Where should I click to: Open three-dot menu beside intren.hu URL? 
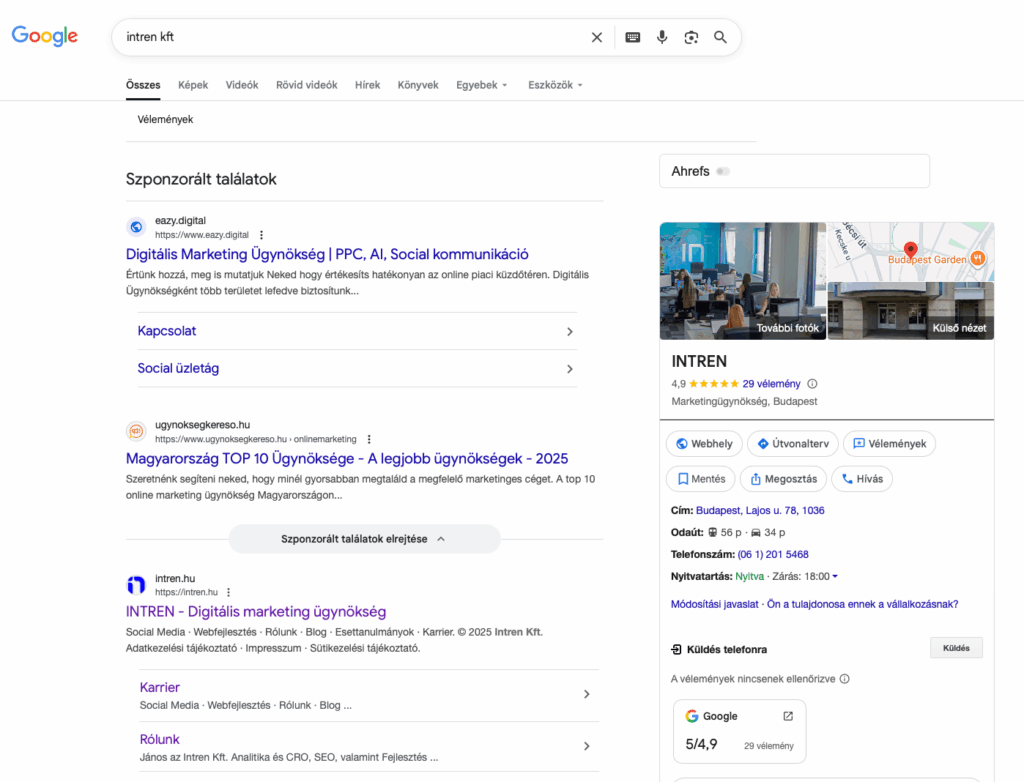click(229, 593)
